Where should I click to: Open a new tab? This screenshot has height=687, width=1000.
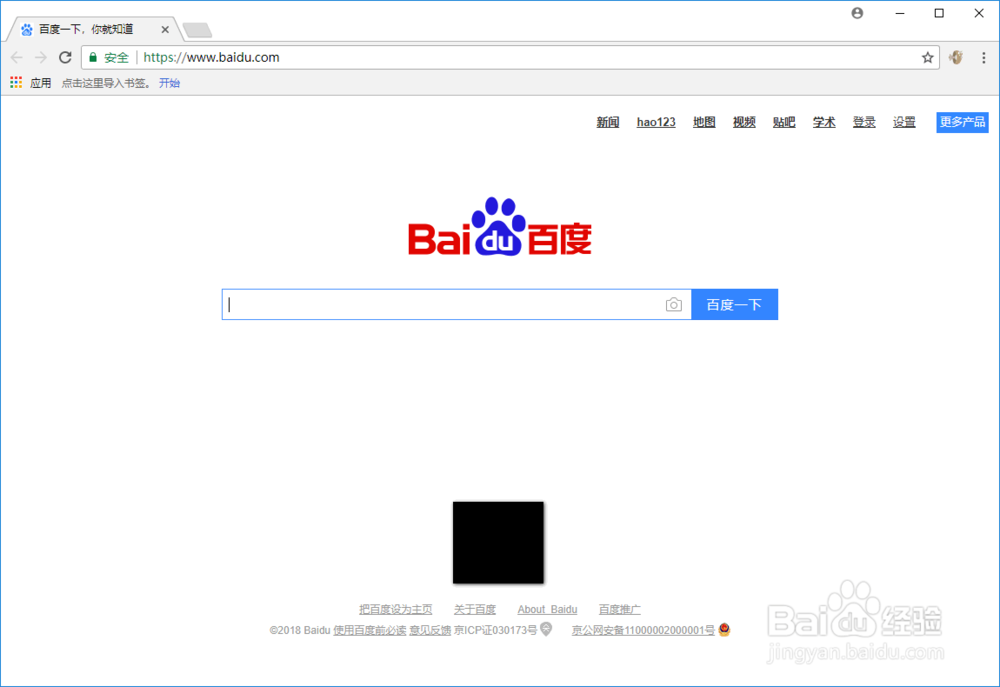(197, 30)
